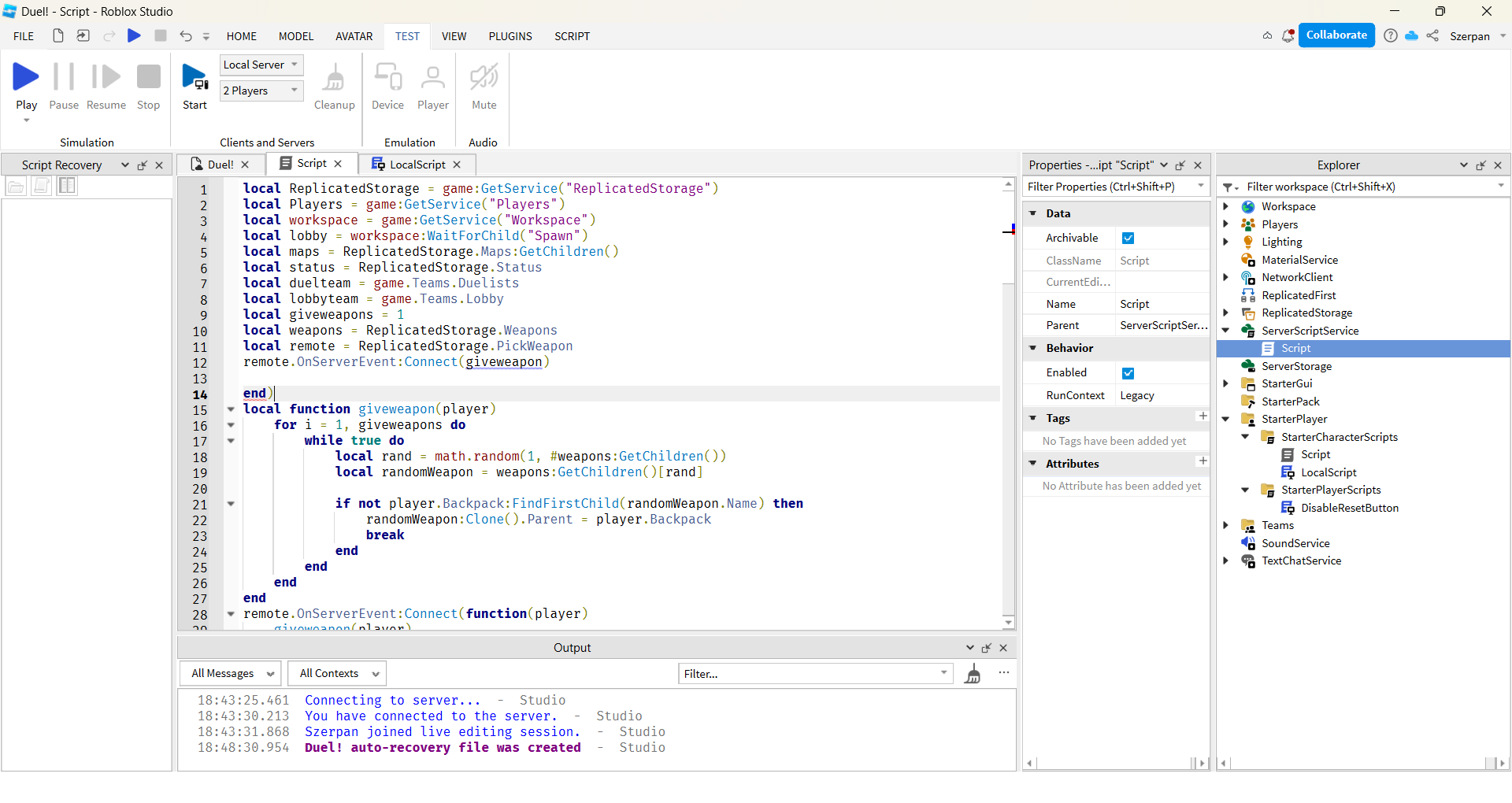Undock the Output panel
Image resolution: width=1512 pixels, height=803 pixels.
coord(986,648)
